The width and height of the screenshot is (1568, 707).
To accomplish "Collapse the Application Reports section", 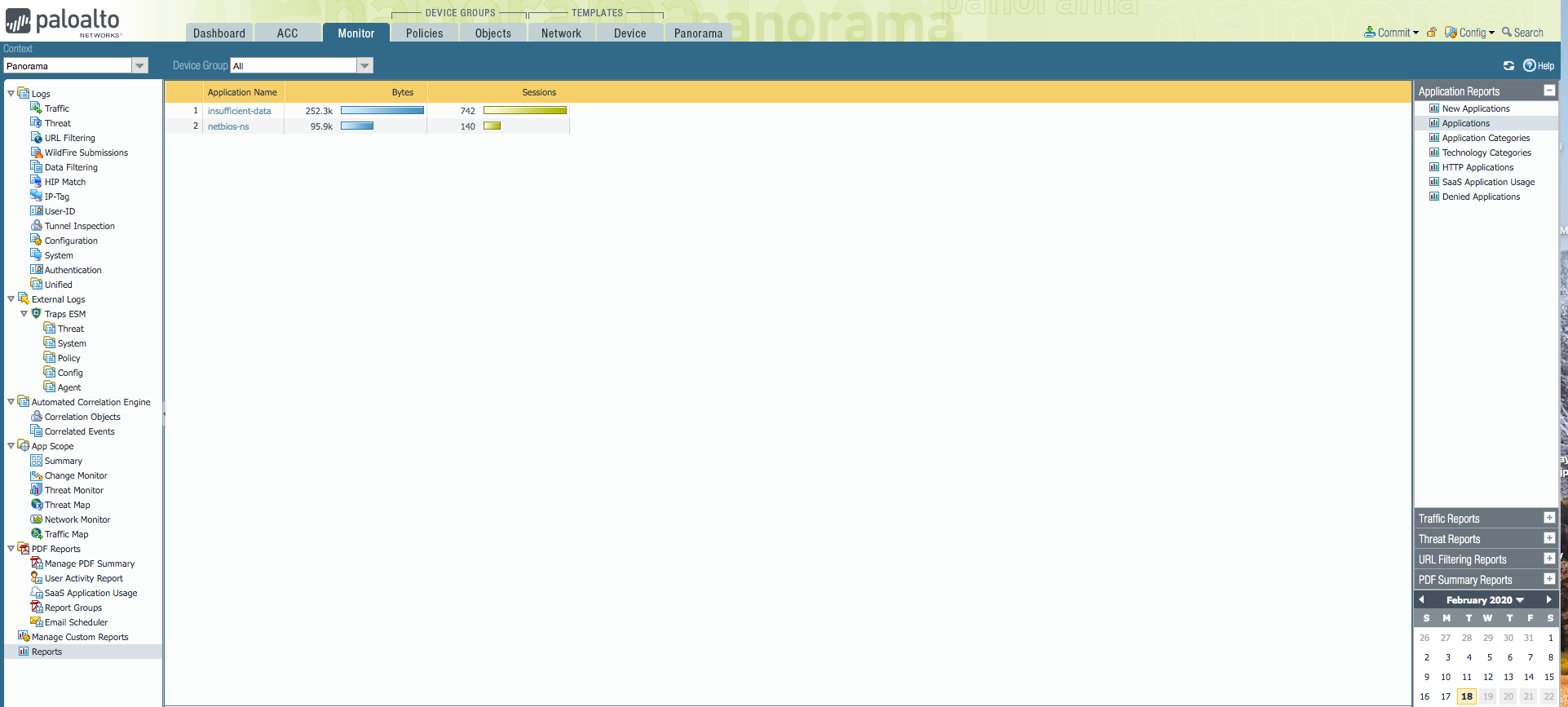I will point(1549,91).
